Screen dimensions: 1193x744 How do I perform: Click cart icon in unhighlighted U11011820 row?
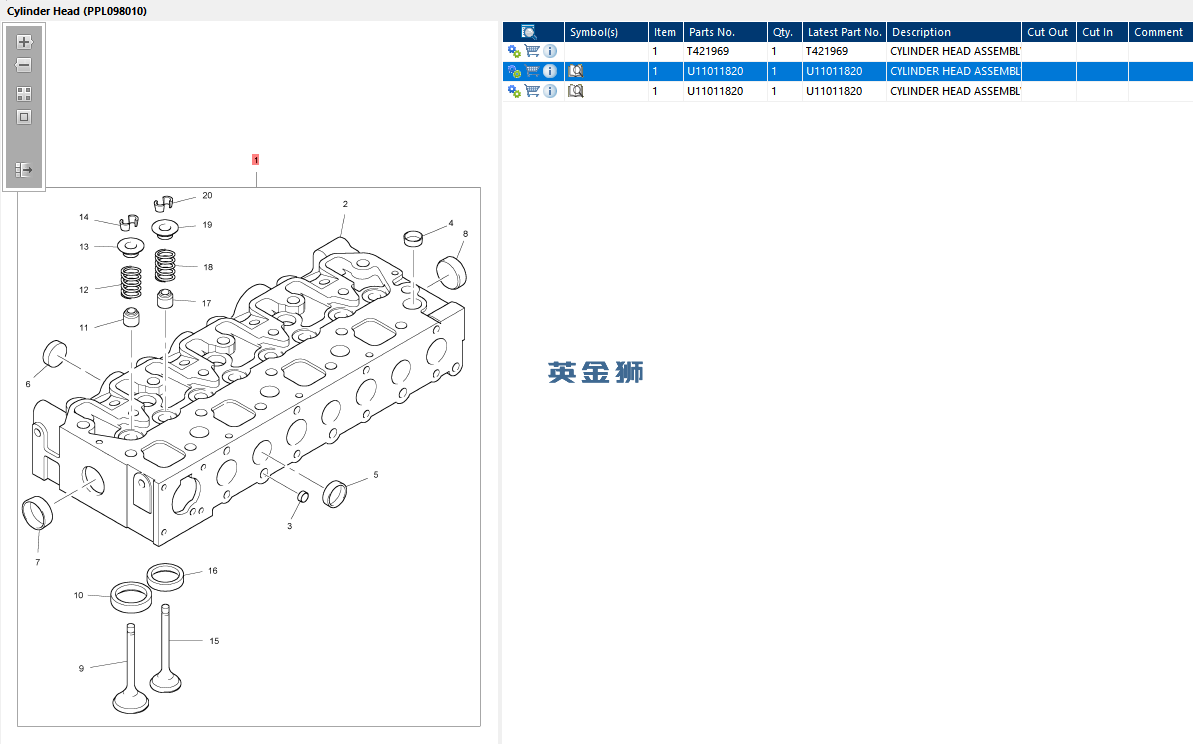tap(533, 91)
